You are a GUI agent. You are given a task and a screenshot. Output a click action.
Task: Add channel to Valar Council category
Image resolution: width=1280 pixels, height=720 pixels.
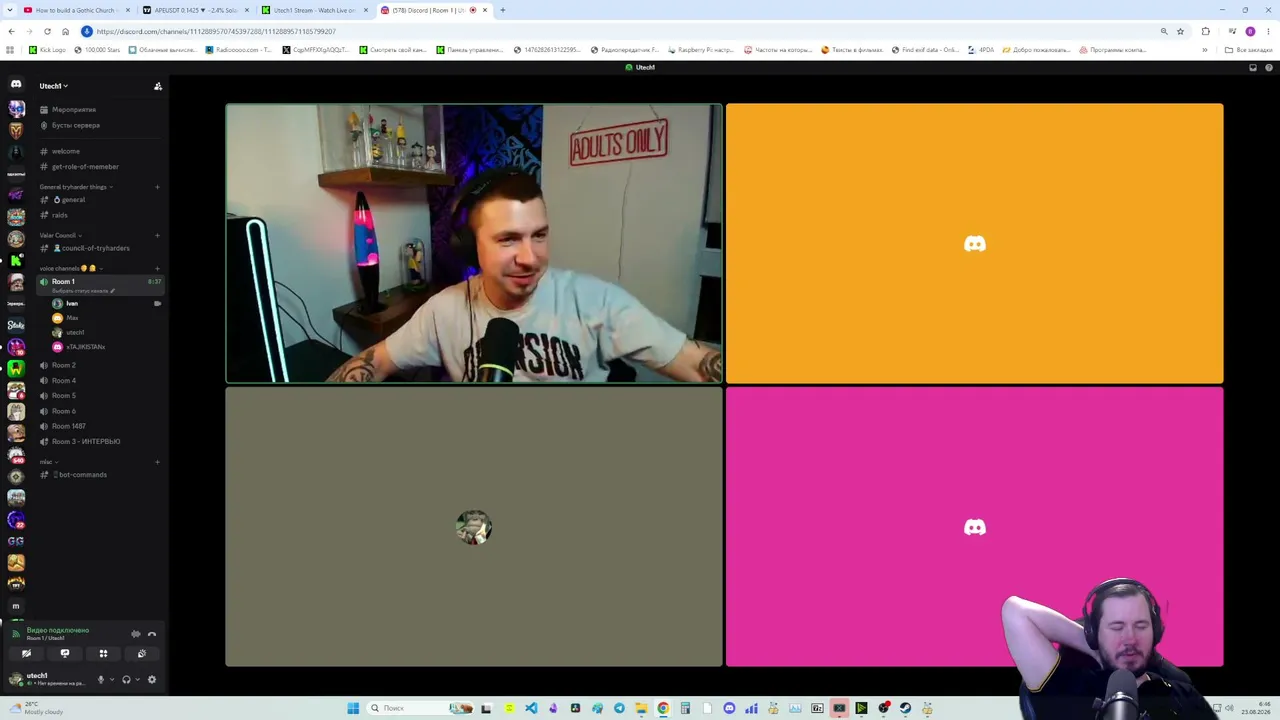157,236
